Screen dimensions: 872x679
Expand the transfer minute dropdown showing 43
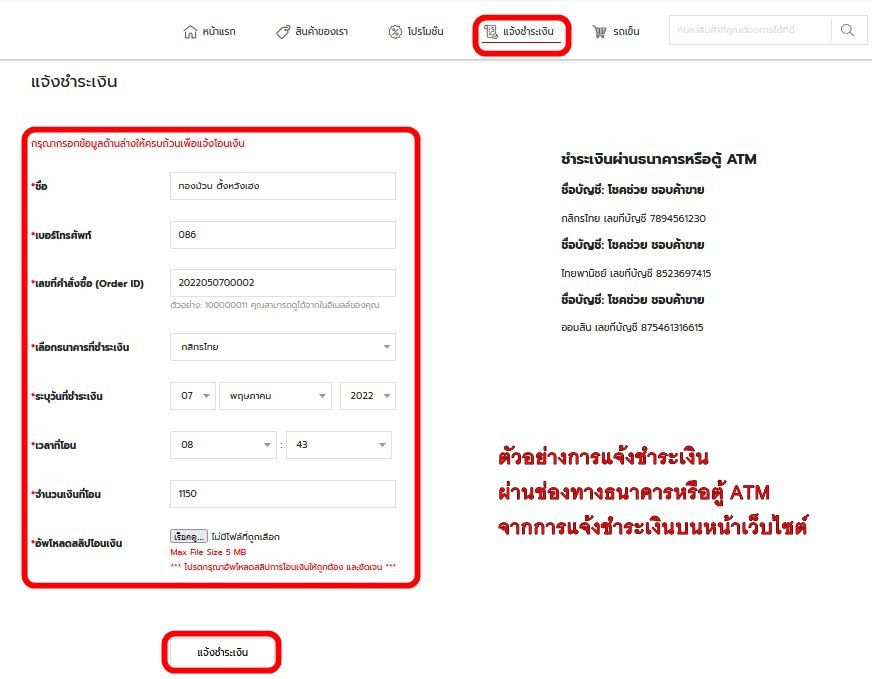[x=338, y=445]
